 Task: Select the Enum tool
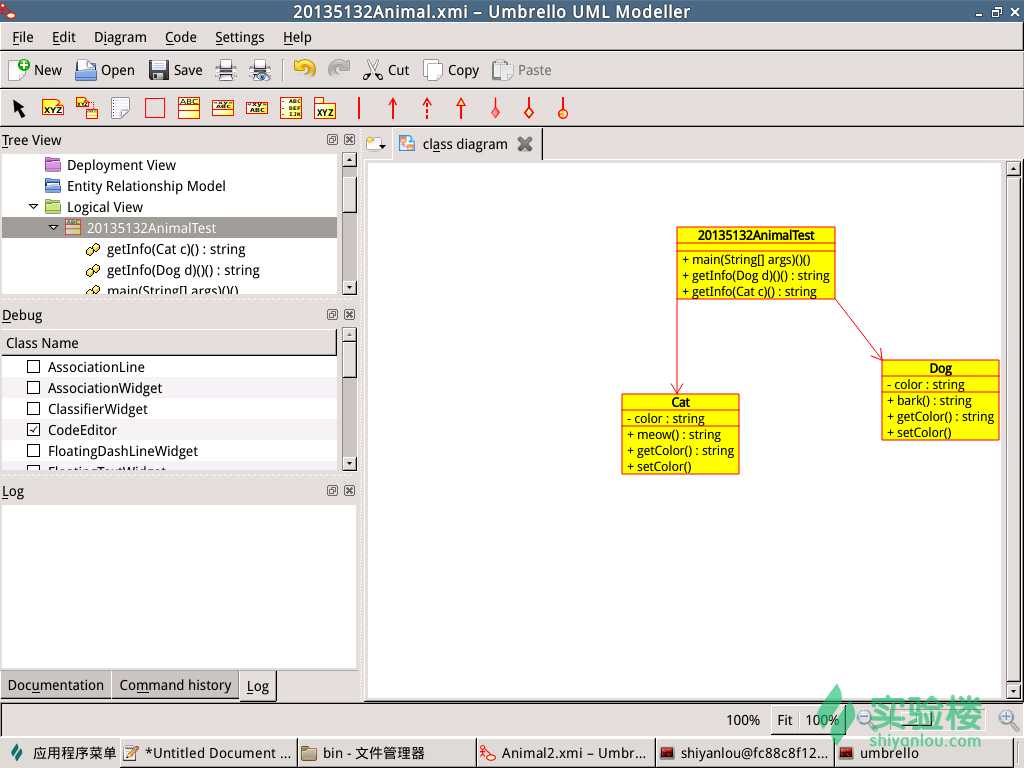click(291, 108)
